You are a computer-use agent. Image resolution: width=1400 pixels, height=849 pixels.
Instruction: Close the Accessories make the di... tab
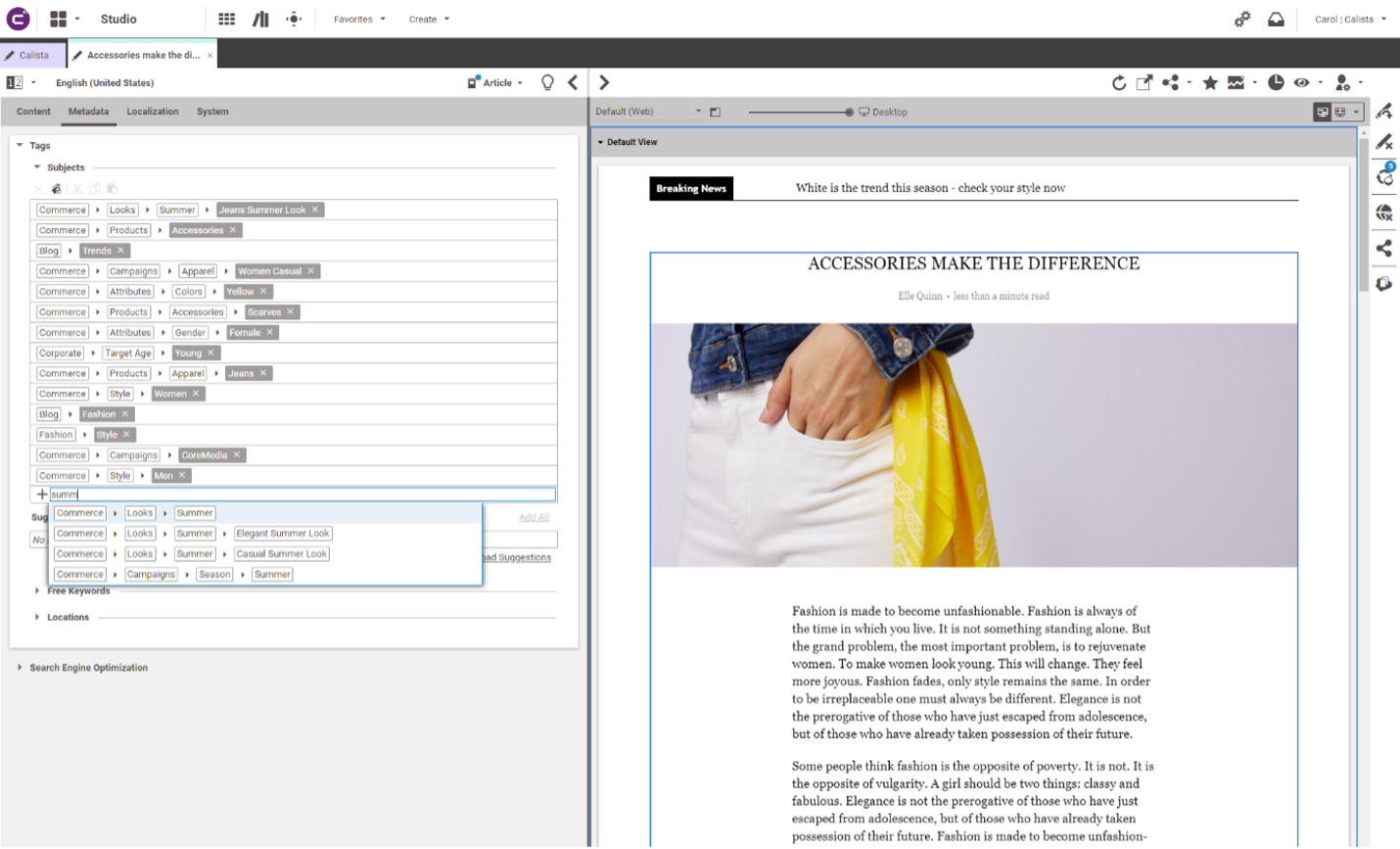point(210,55)
